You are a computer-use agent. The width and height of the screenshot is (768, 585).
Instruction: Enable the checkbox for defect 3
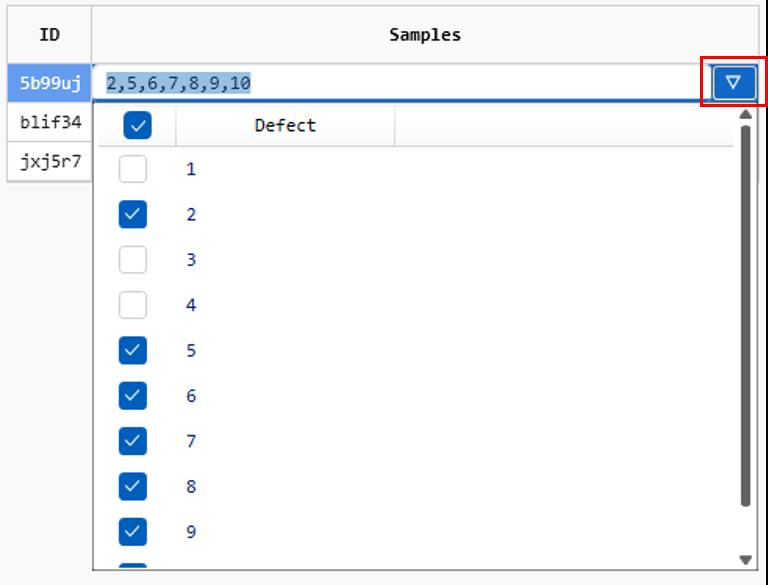click(133, 260)
